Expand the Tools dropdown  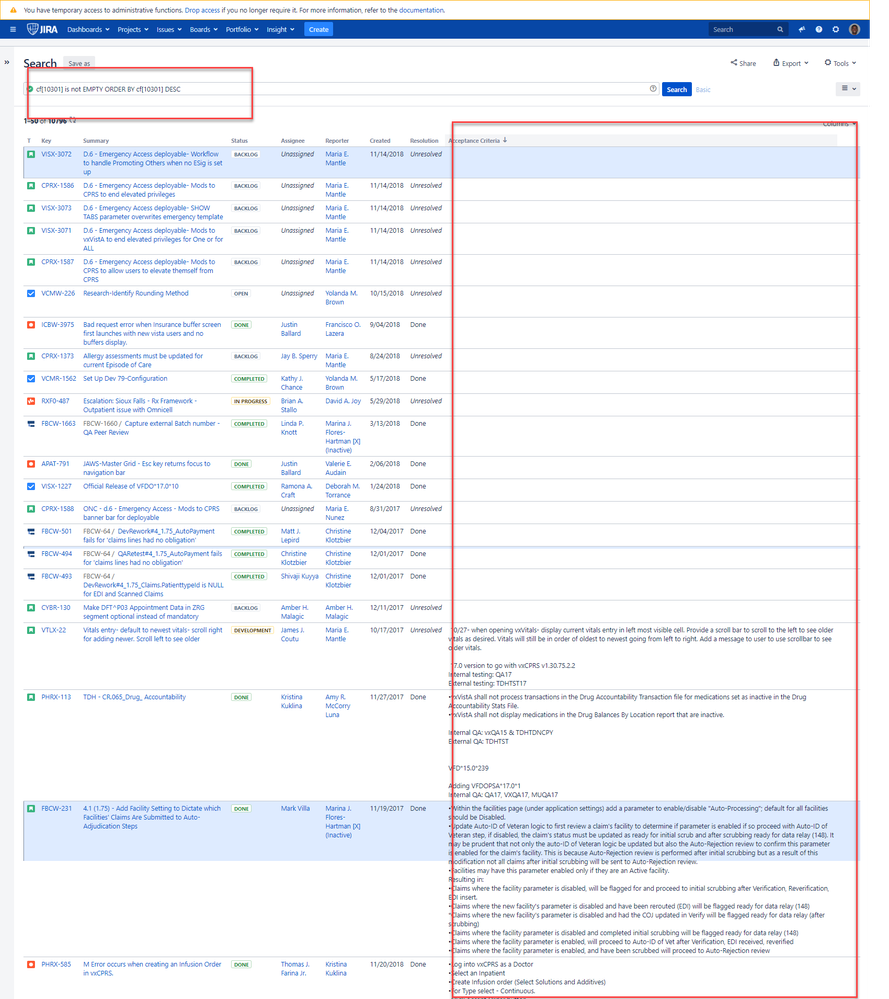(x=840, y=63)
